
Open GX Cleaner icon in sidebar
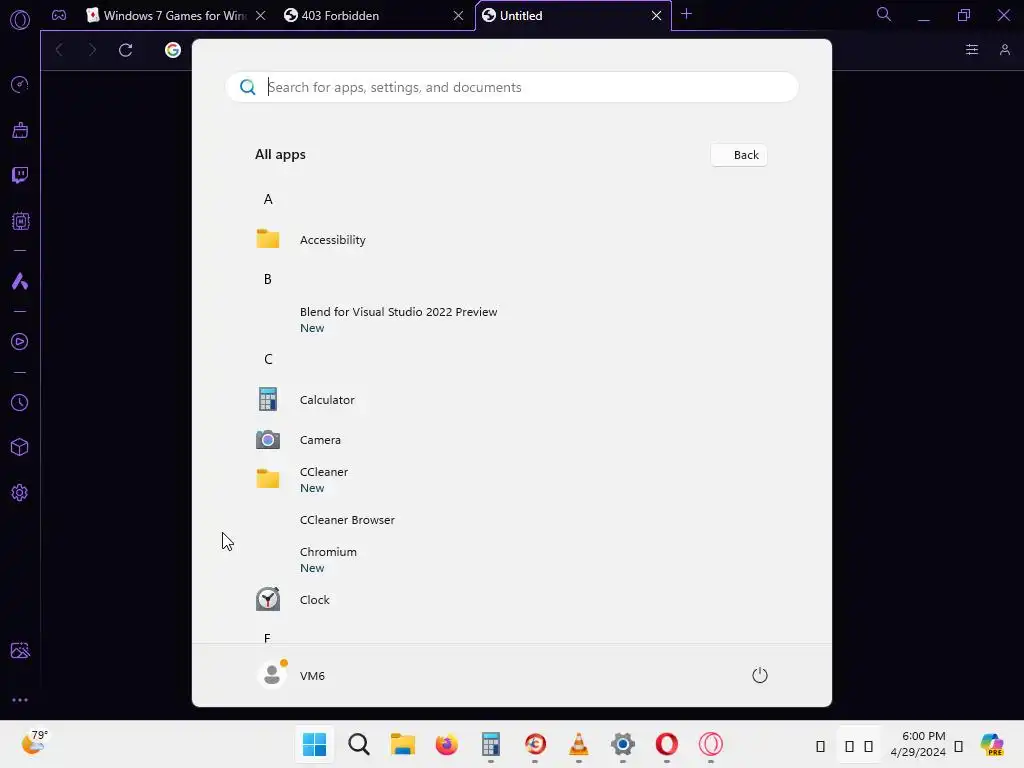20,130
